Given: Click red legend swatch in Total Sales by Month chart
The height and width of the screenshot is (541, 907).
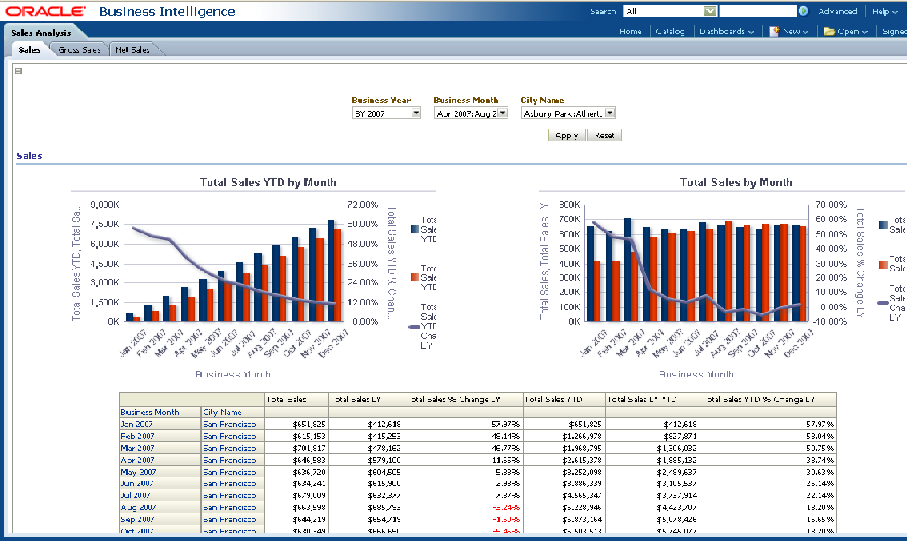Looking at the screenshot, I should tap(883, 265).
